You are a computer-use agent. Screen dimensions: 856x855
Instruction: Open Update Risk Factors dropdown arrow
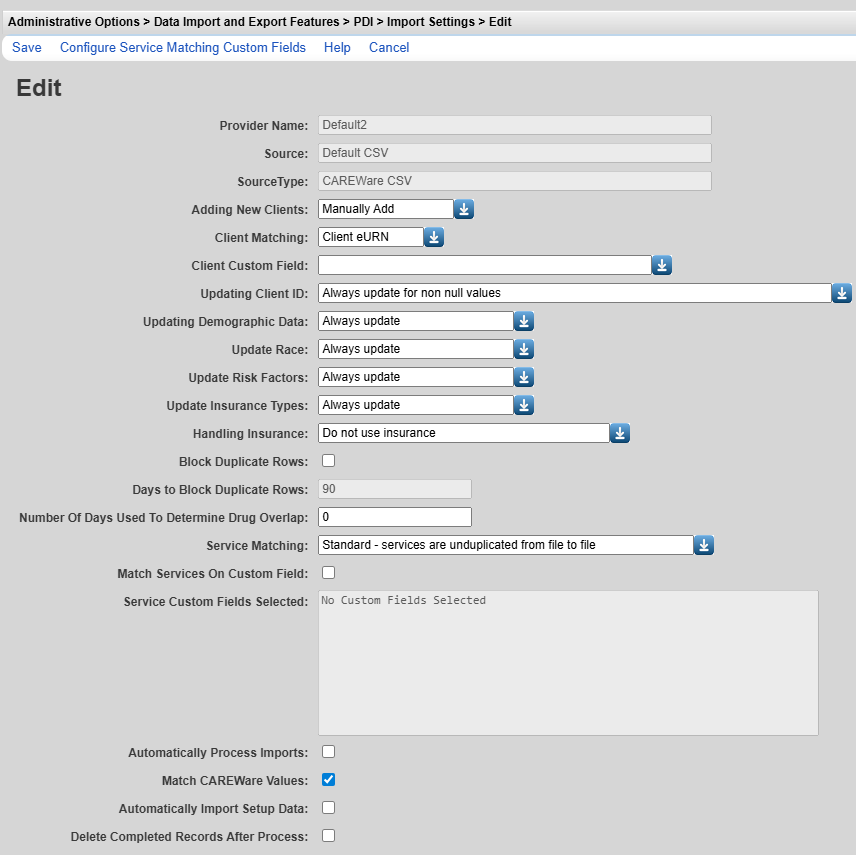[524, 377]
